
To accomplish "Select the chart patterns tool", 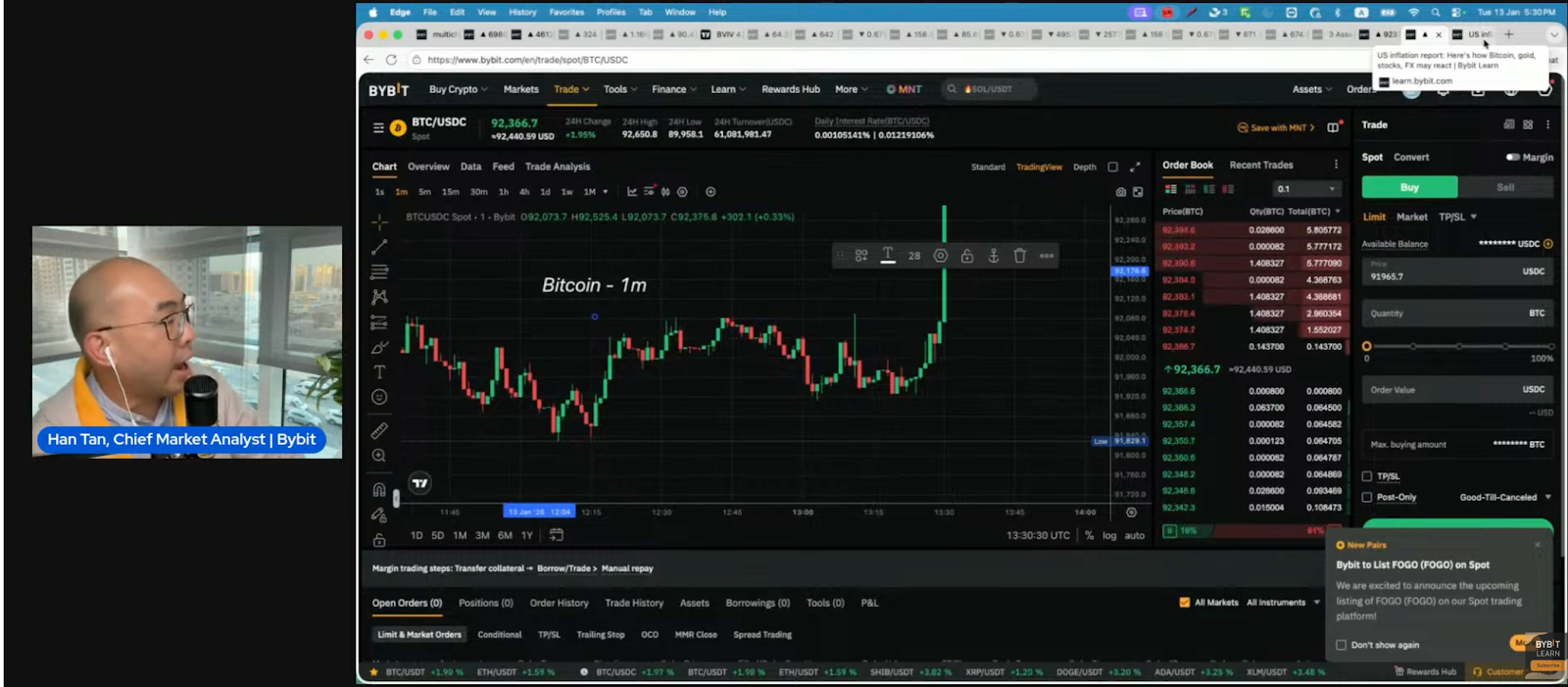I will [x=379, y=296].
